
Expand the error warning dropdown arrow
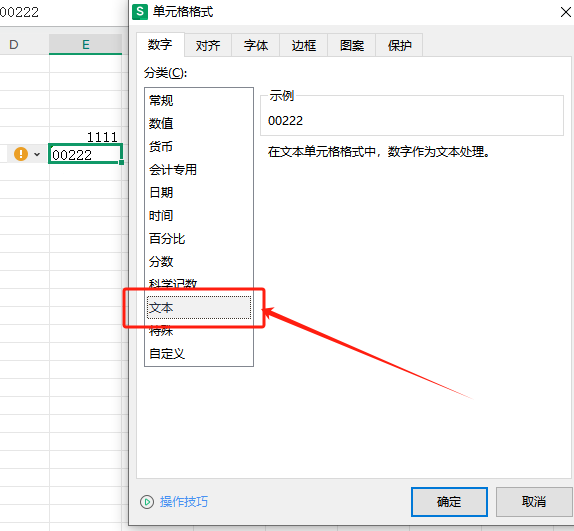(37, 154)
